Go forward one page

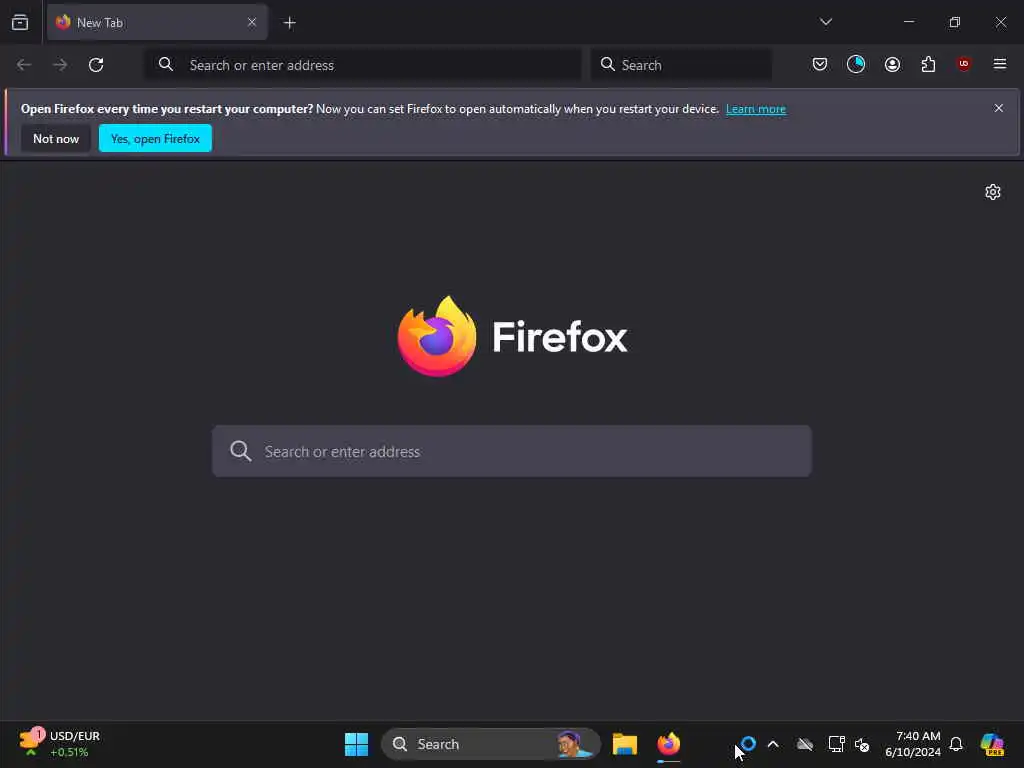(x=60, y=65)
